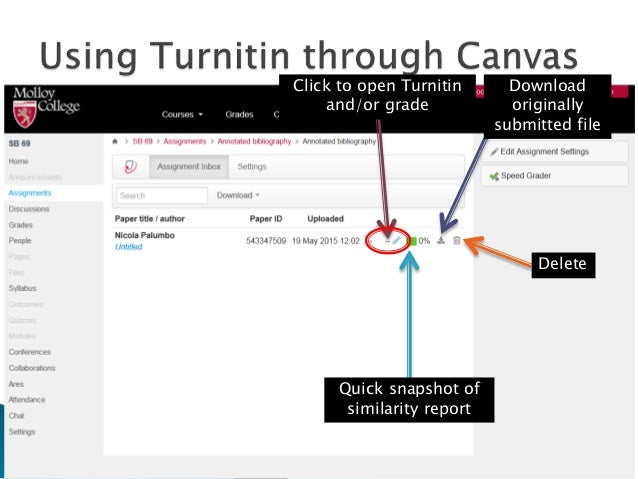
Task: Open Outcomes in the course sidebar
Action: [26, 304]
